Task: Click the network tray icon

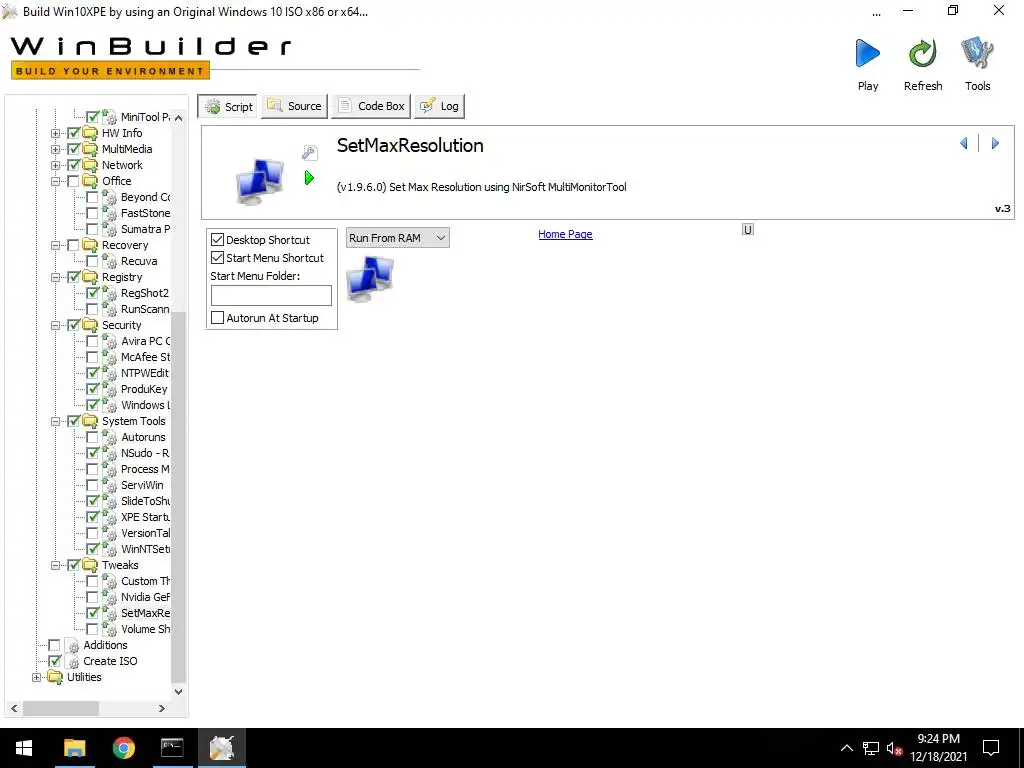Action: tap(871, 748)
